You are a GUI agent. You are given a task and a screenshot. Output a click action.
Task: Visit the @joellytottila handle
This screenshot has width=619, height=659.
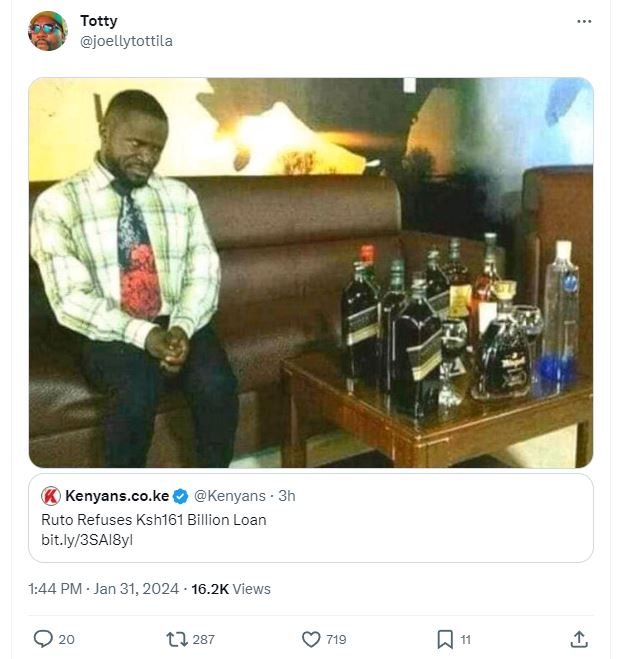coord(126,41)
